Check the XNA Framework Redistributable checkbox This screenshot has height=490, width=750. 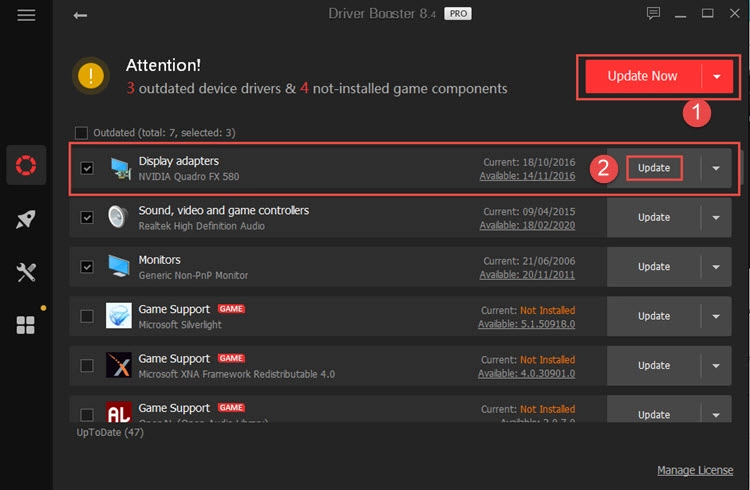click(x=87, y=366)
